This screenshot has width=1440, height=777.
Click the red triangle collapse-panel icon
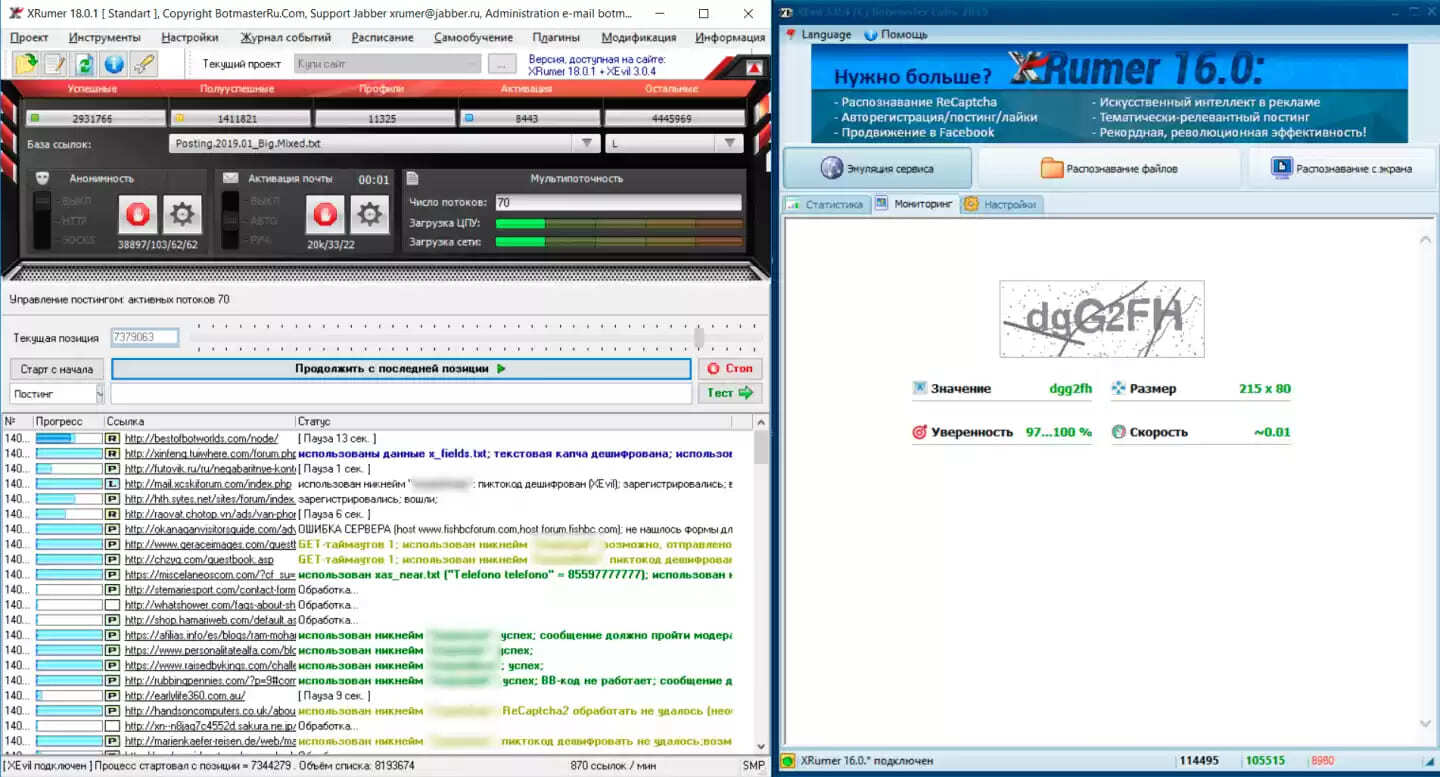coord(754,67)
